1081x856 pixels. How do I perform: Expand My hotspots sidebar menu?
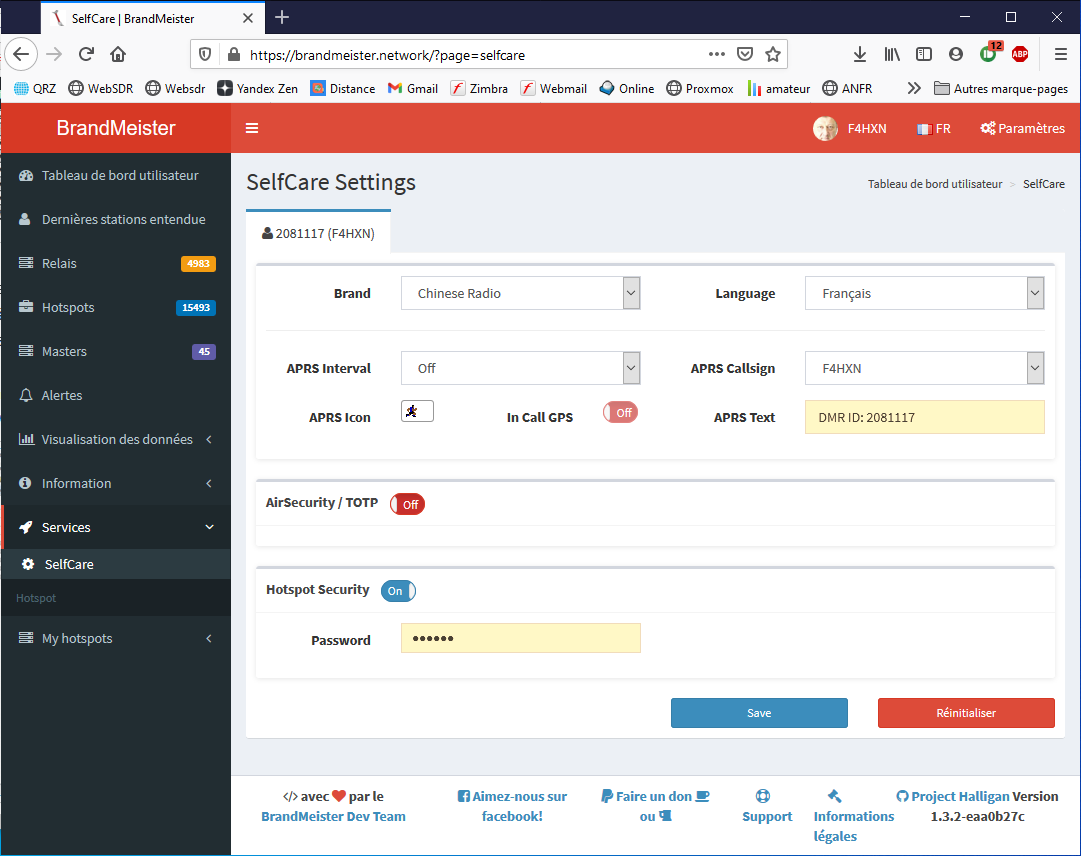pyautogui.click(x=116, y=638)
